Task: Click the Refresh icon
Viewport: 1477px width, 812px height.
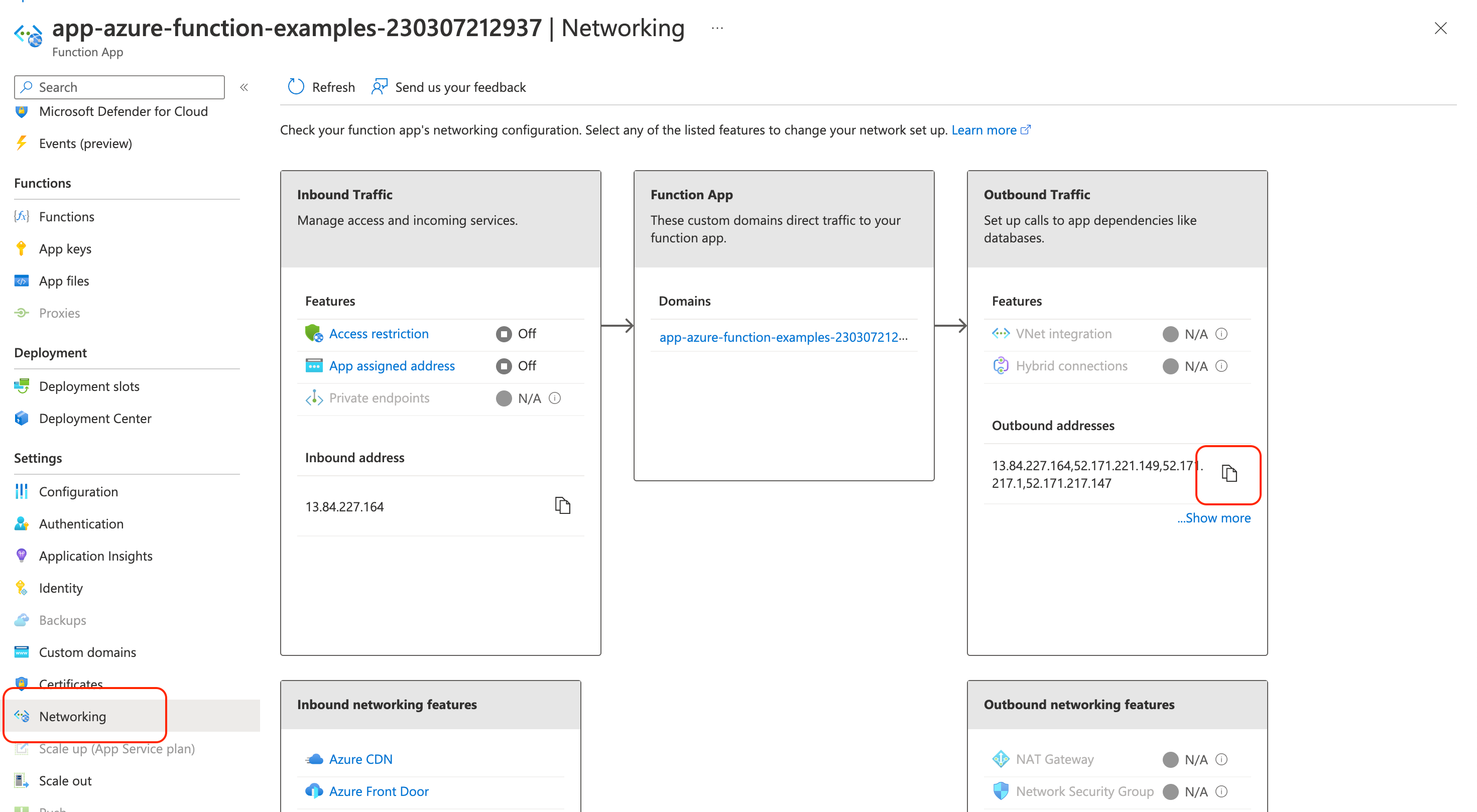Action: 295,86
